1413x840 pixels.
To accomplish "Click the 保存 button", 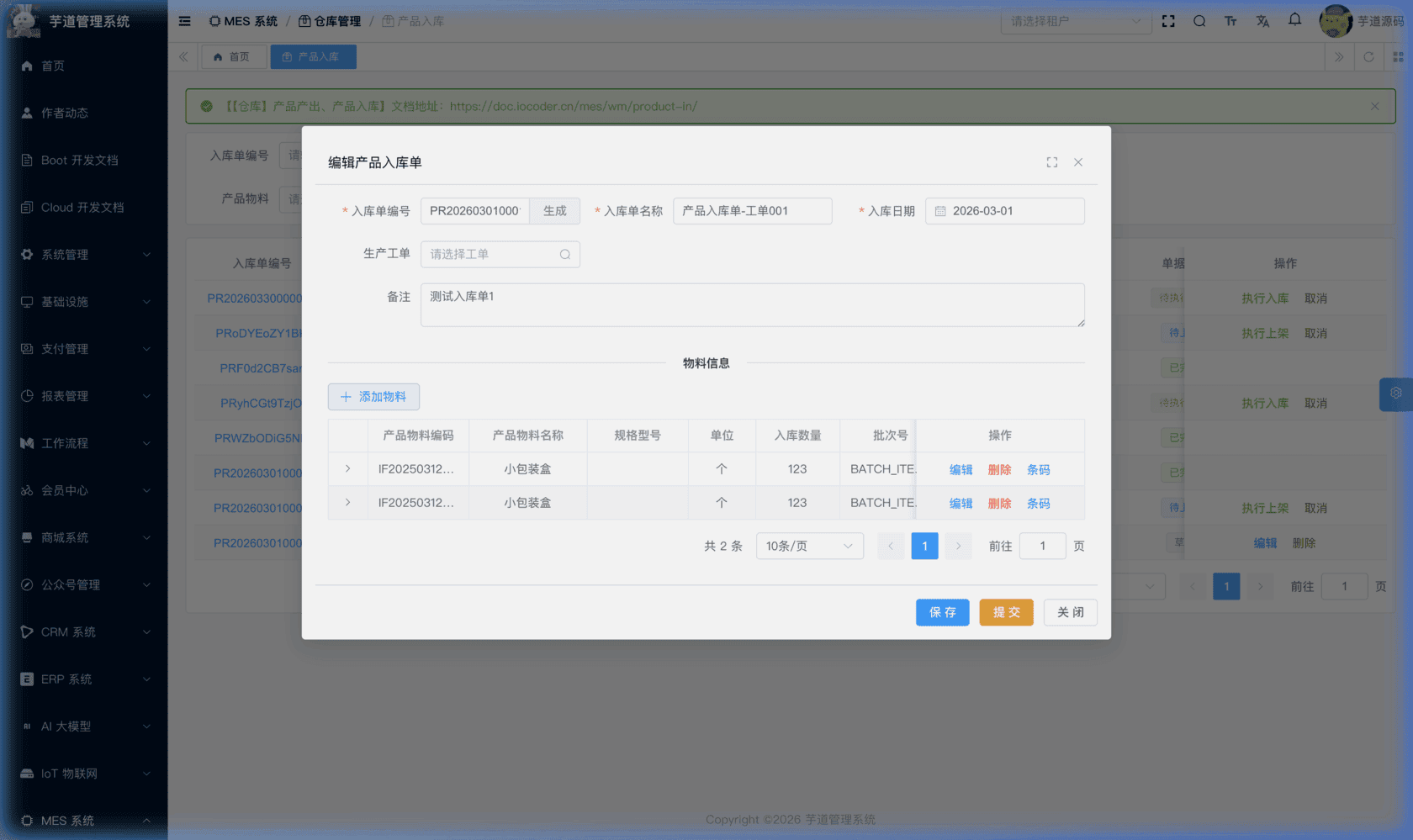I will 942,612.
